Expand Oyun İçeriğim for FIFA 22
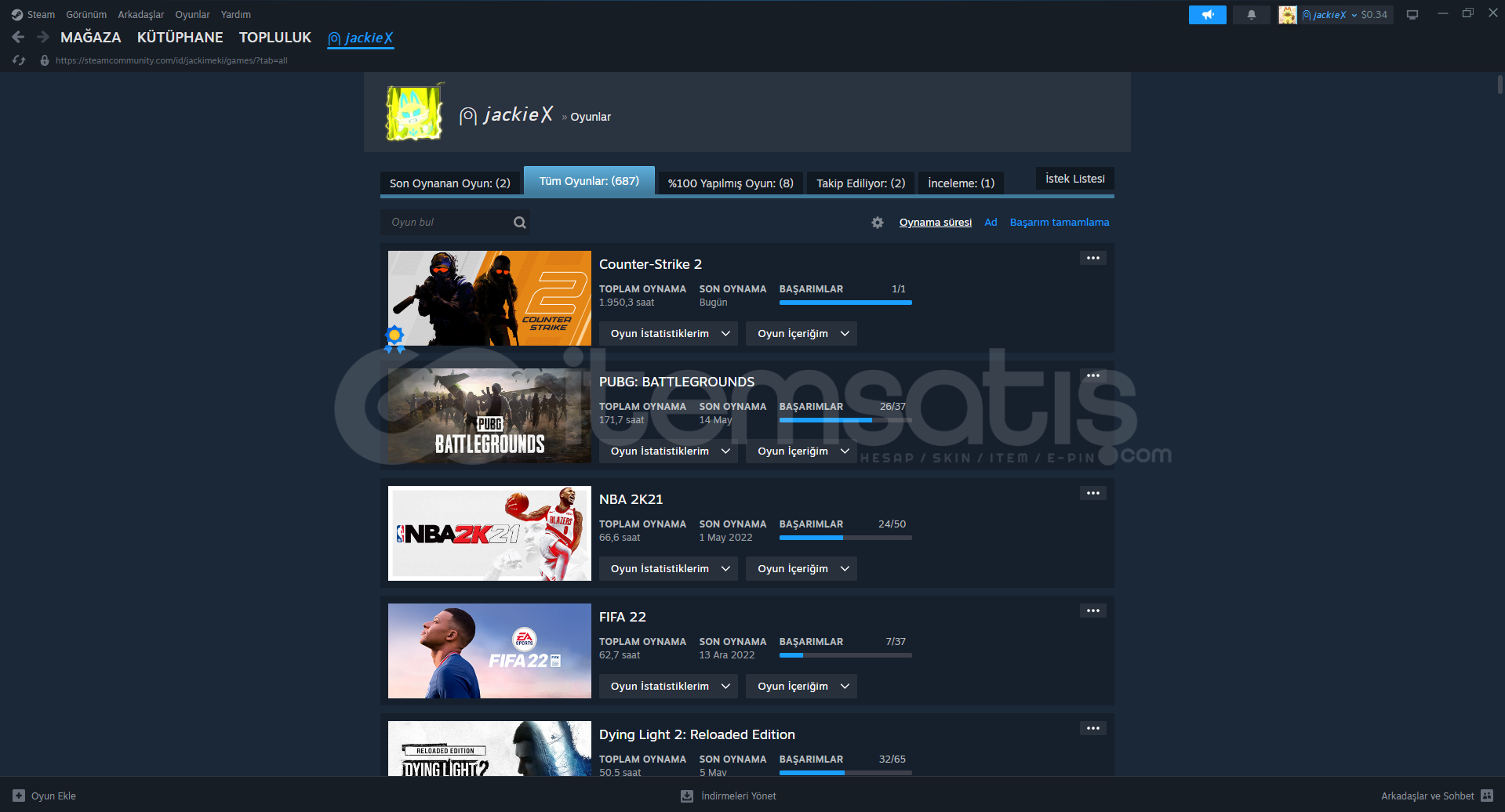Screen dimensions: 1505x812 pos(802,687)
